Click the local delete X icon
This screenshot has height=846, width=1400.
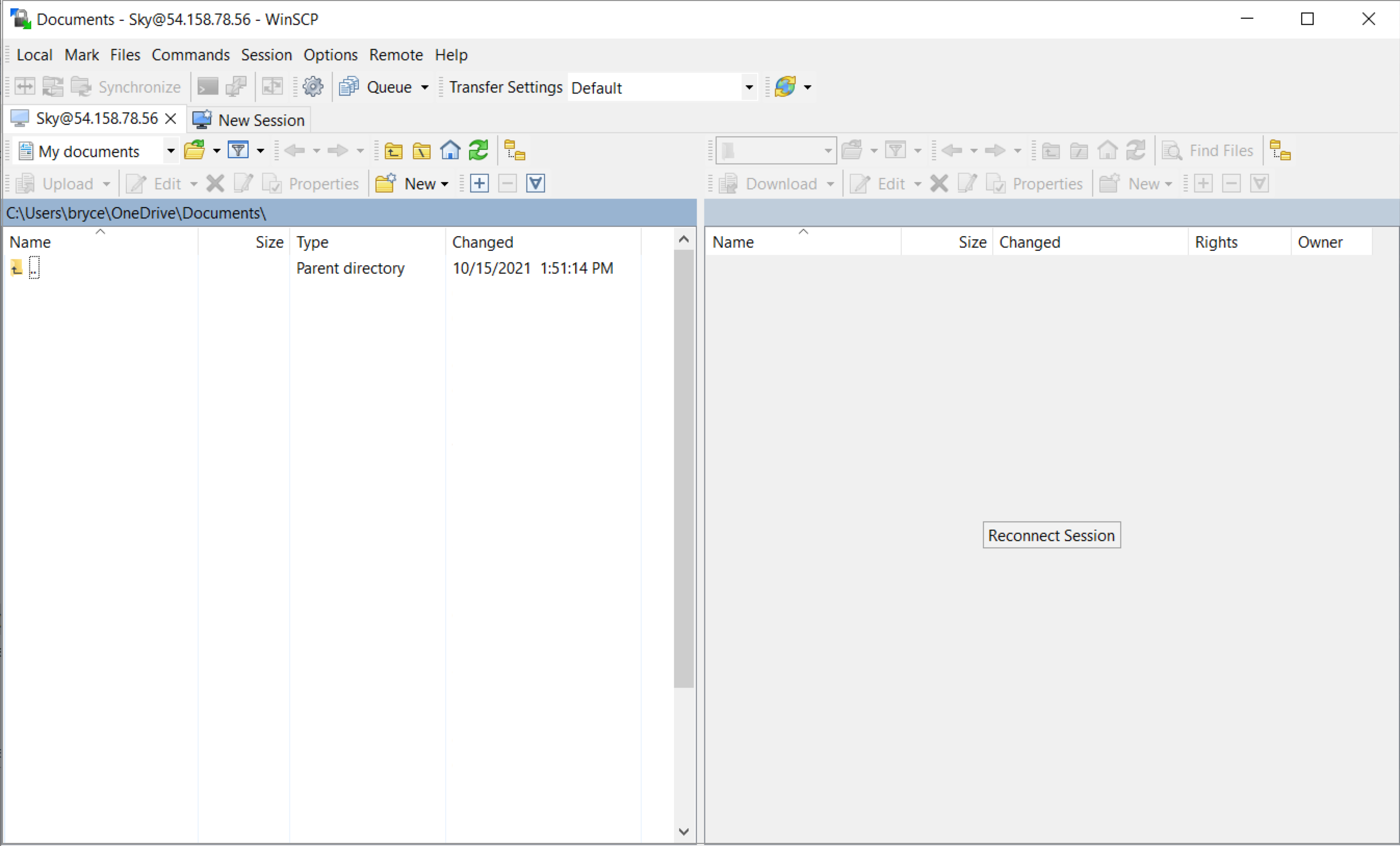215,184
